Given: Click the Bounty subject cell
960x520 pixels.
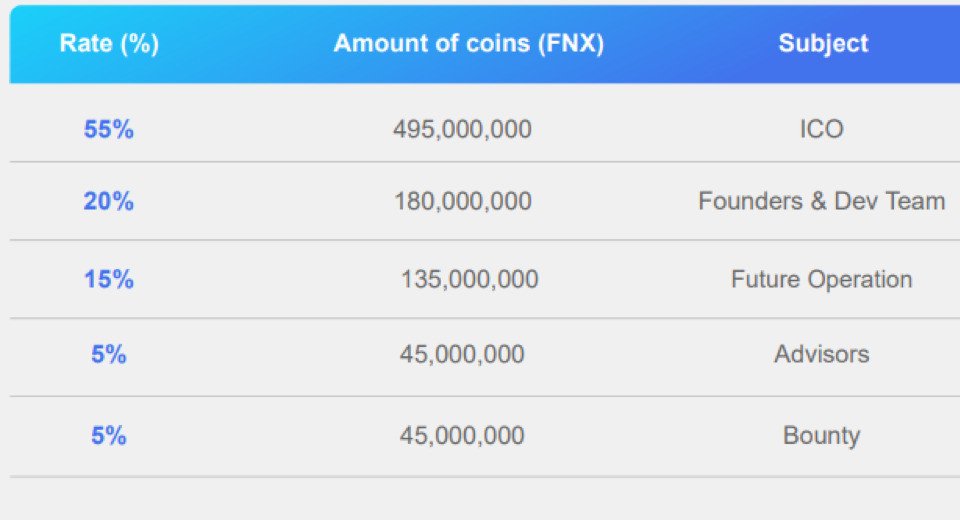Looking at the screenshot, I should (x=822, y=435).
